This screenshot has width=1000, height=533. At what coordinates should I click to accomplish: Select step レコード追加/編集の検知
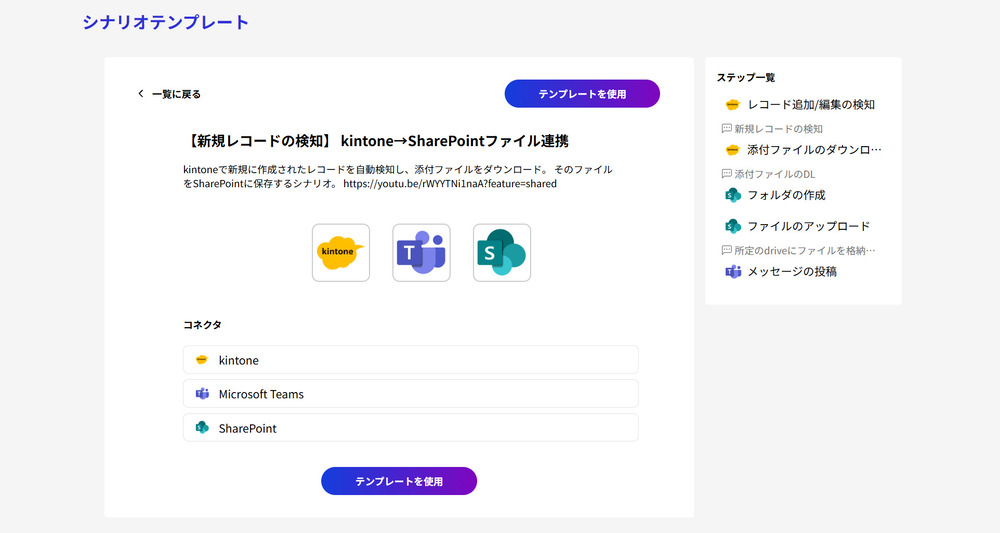click(x=811, y=105)
